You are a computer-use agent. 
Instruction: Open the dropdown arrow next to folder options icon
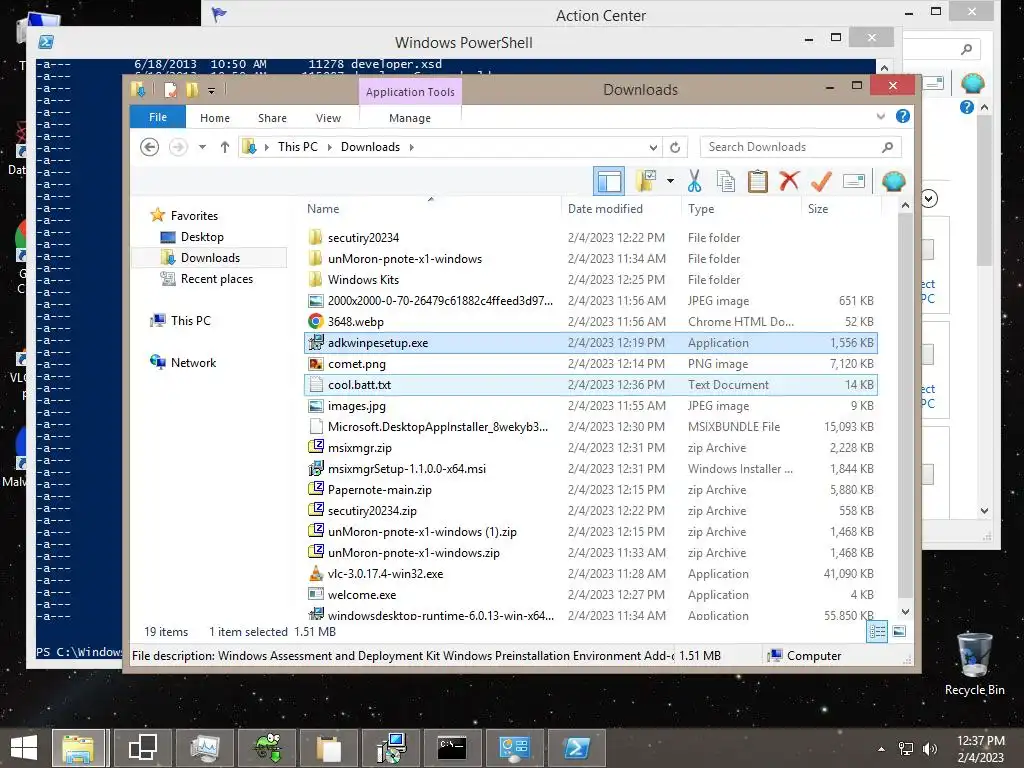click(x=670, y=181)
